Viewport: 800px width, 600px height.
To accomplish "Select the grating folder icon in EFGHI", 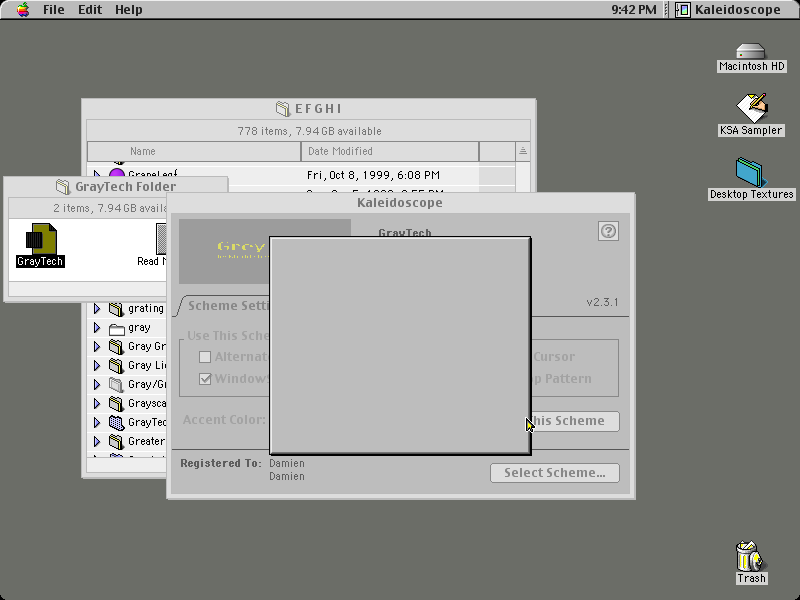I will click(x=116, y=309).
